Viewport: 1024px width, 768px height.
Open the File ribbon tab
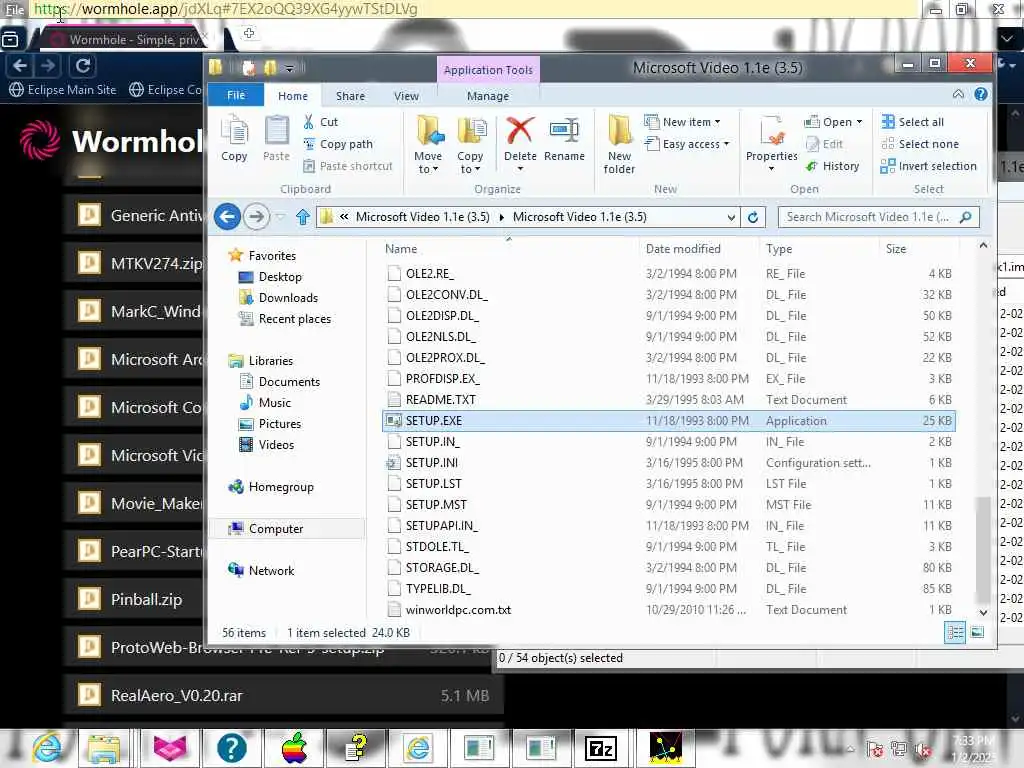236,95
